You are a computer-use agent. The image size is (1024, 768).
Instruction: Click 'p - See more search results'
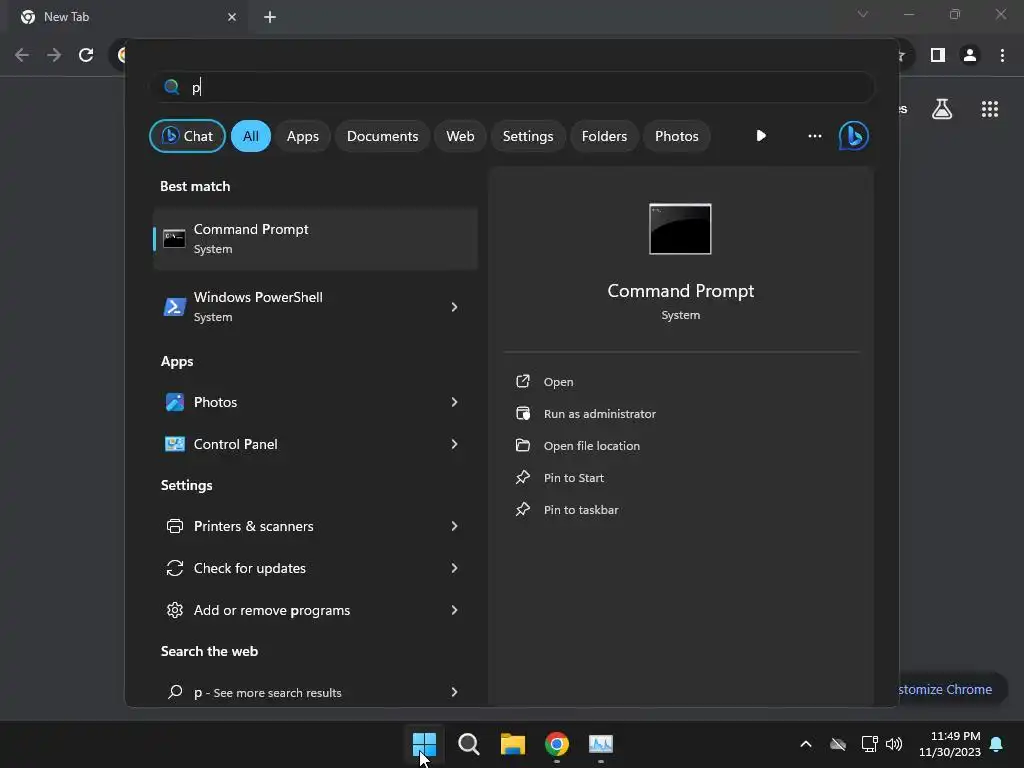315,692
